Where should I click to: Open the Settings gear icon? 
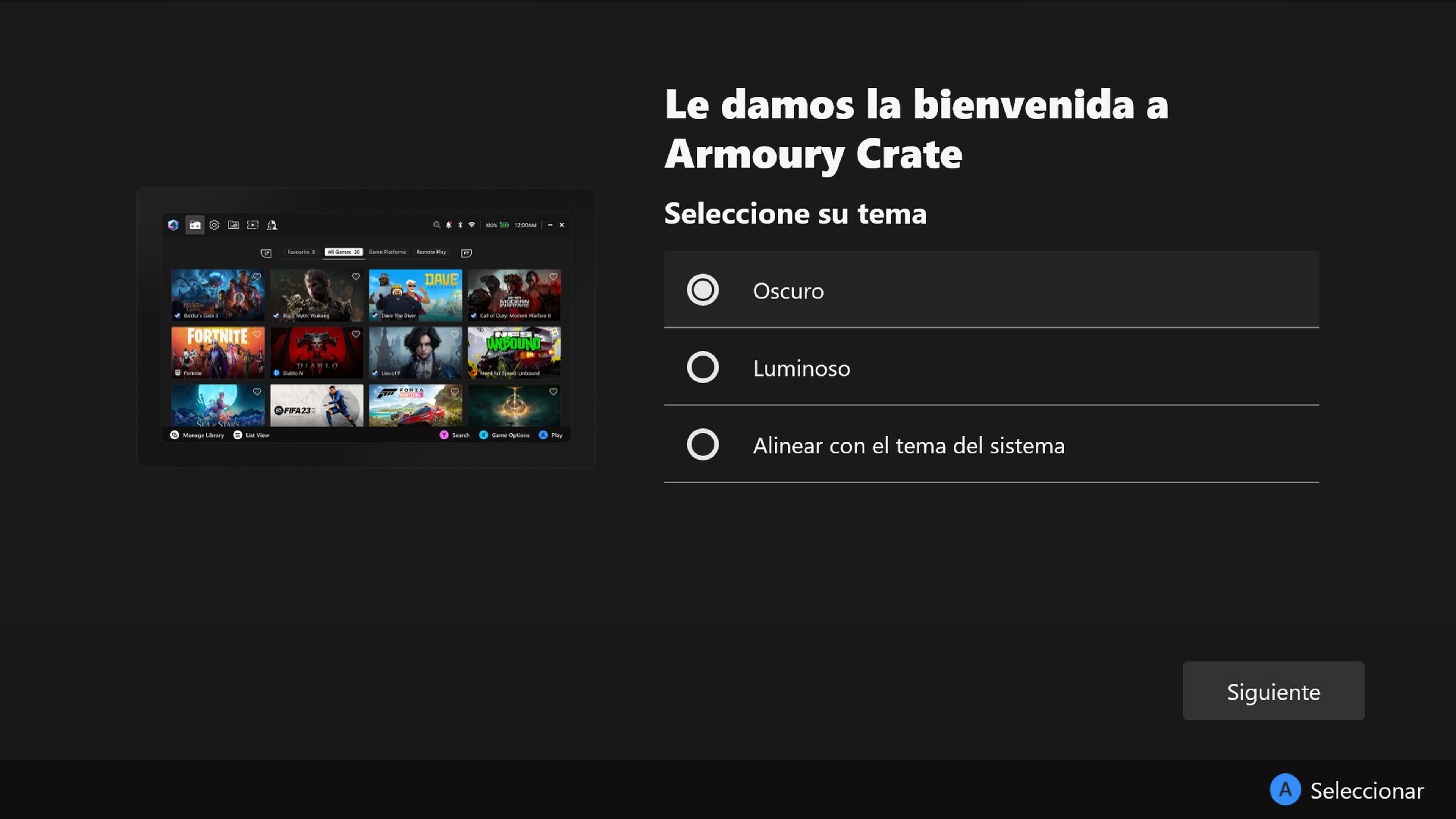215,225
